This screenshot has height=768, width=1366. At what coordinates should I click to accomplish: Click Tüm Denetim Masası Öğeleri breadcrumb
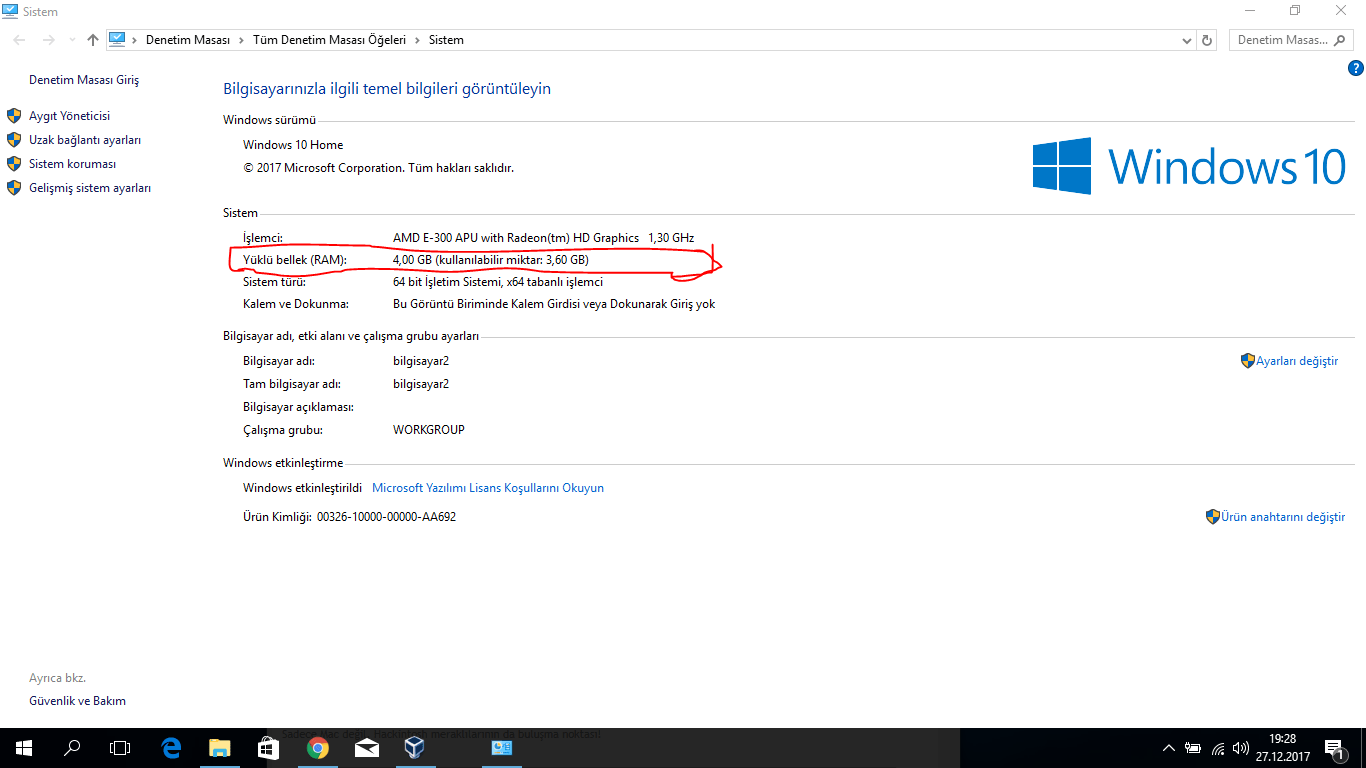point(330,40)
